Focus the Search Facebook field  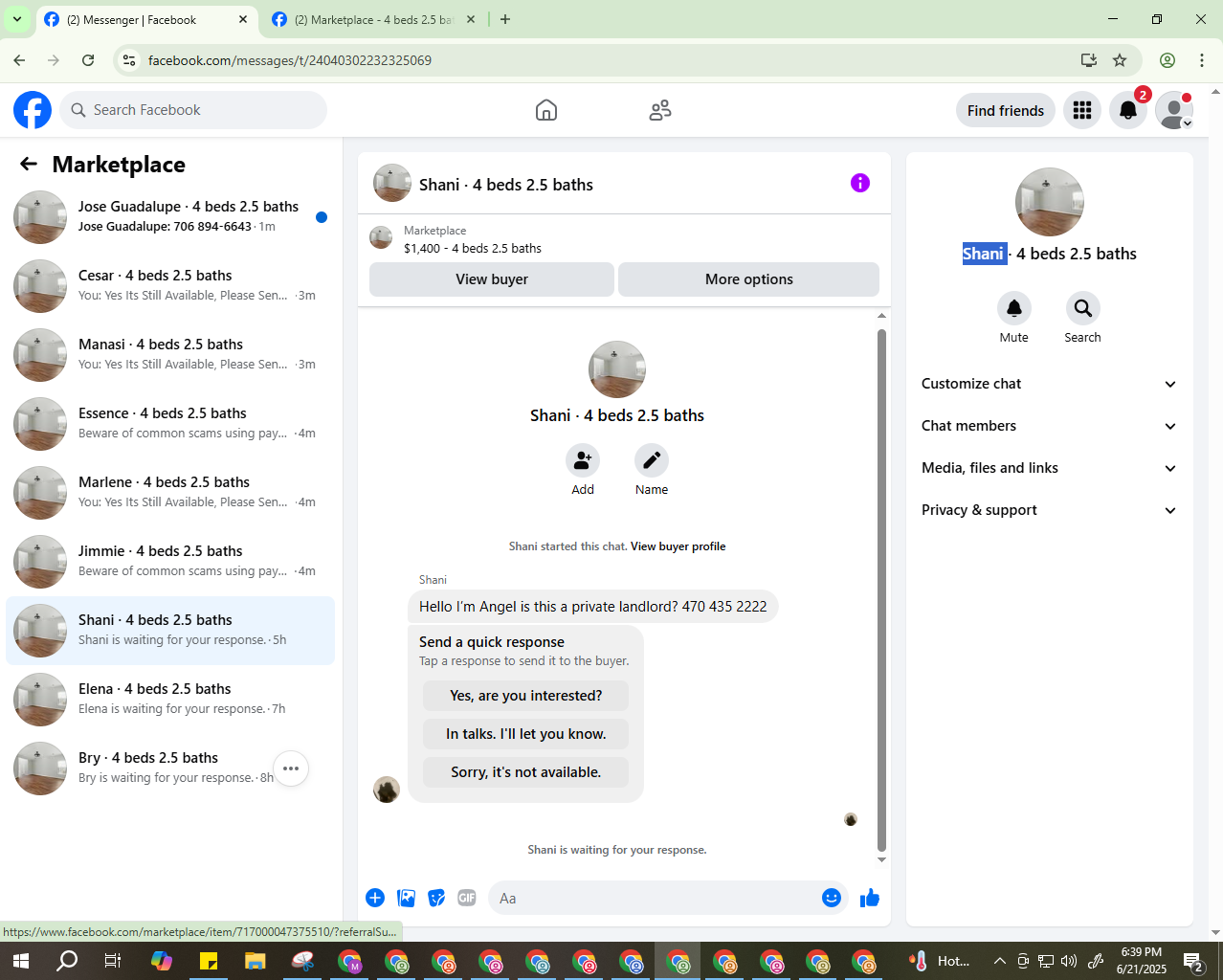pyautogui.click(x=193, y=110)
